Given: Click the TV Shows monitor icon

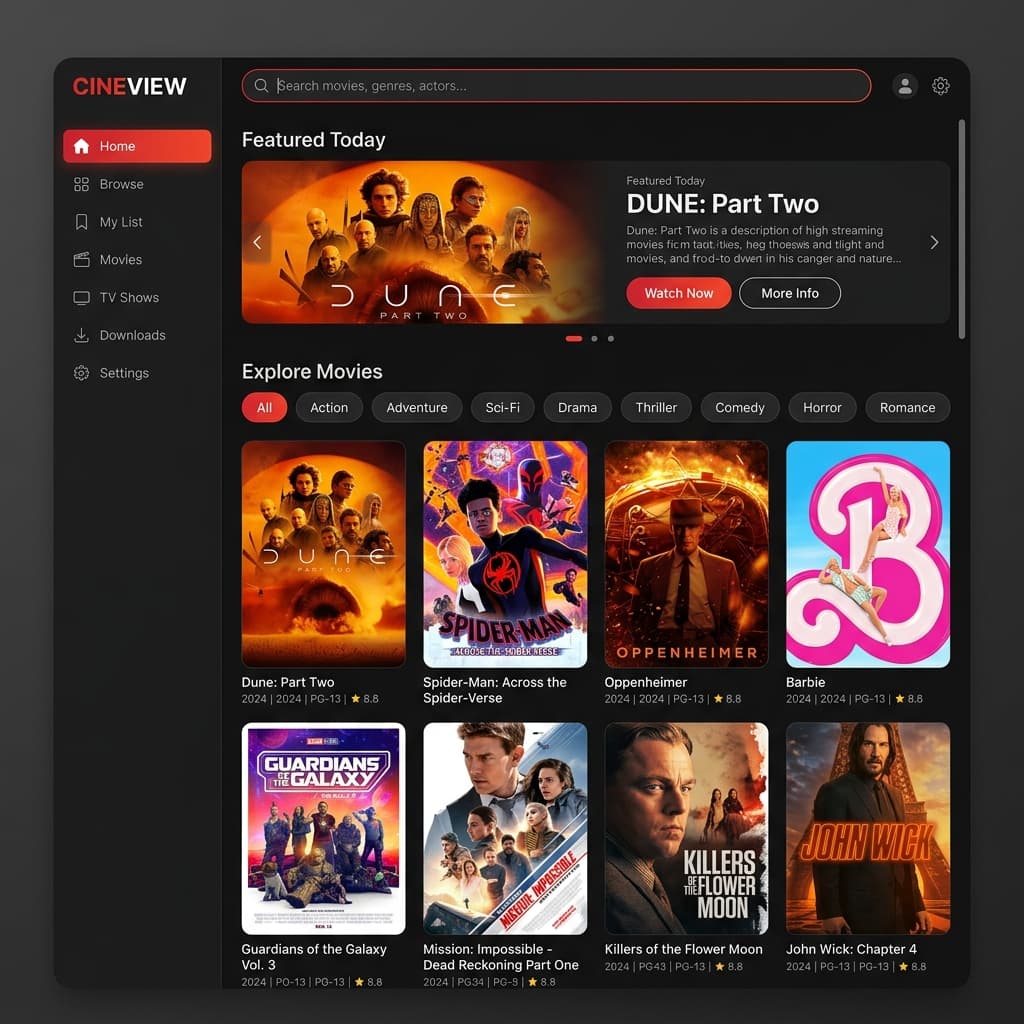Looking at the screenshot, I should pos(81,298).
